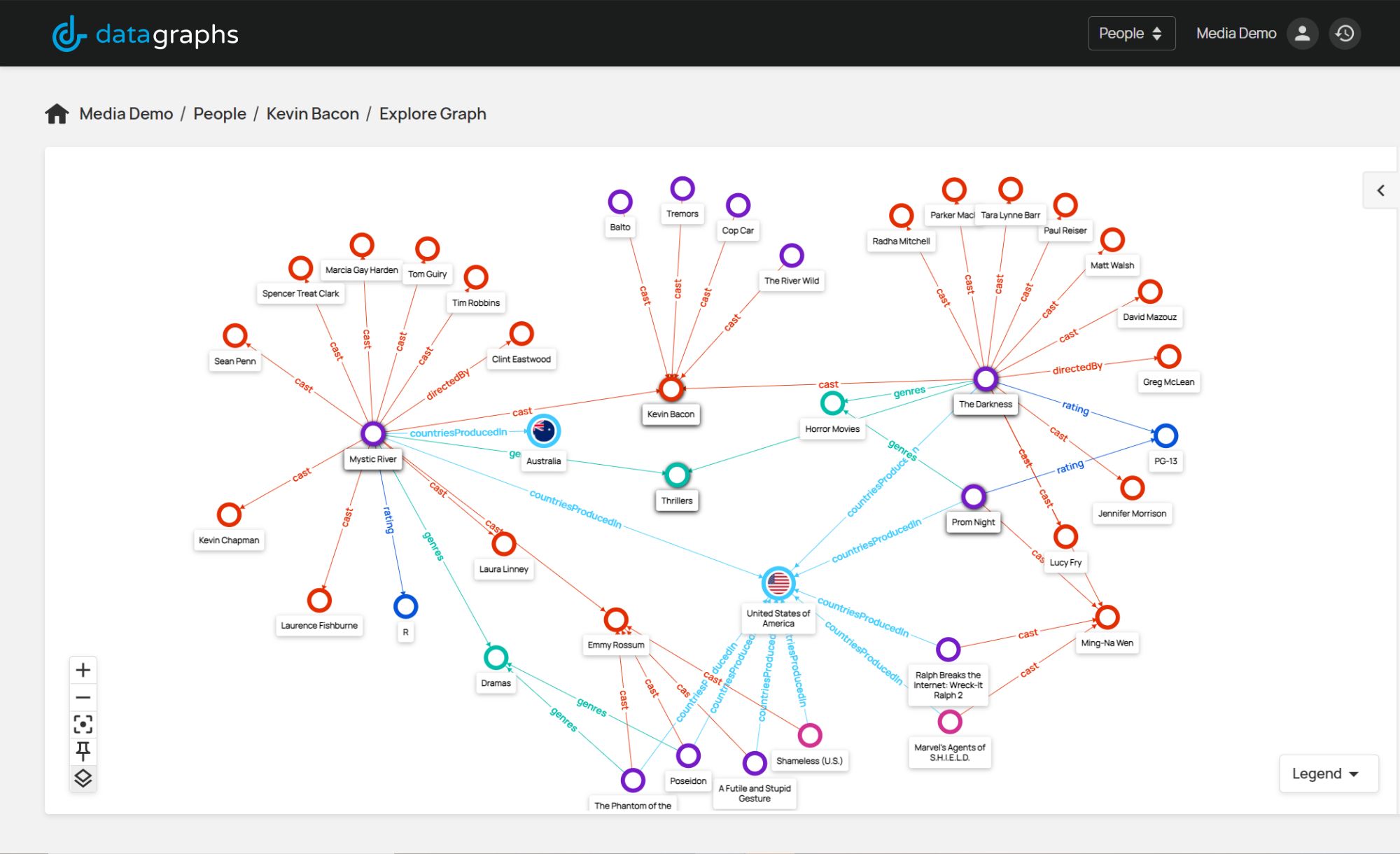Select the Kevin Bacon graph node
This screenshot has height=854, width=1400.
click(x=671, y=388)
